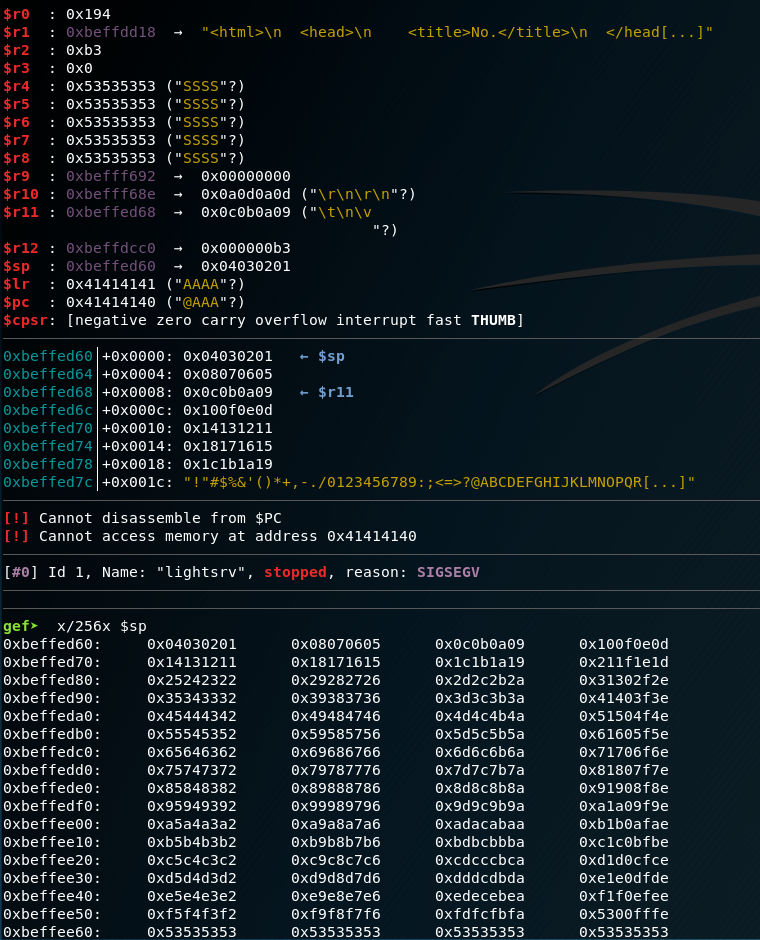
Task: Click the $r0 register label
Action: tap(16, 14)
